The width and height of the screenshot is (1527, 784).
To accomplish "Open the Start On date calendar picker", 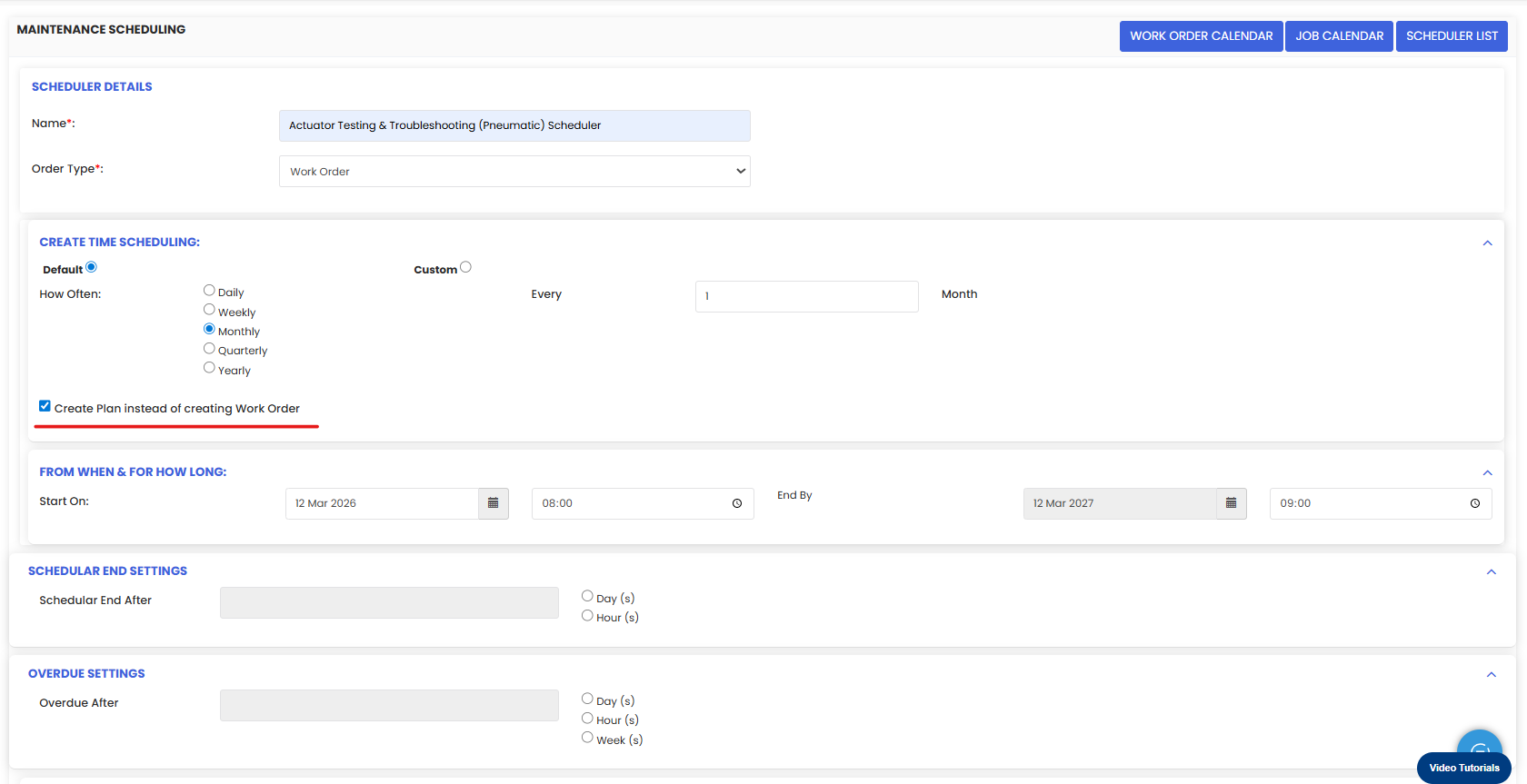I will pyautogui.click(x=494, y=503).
